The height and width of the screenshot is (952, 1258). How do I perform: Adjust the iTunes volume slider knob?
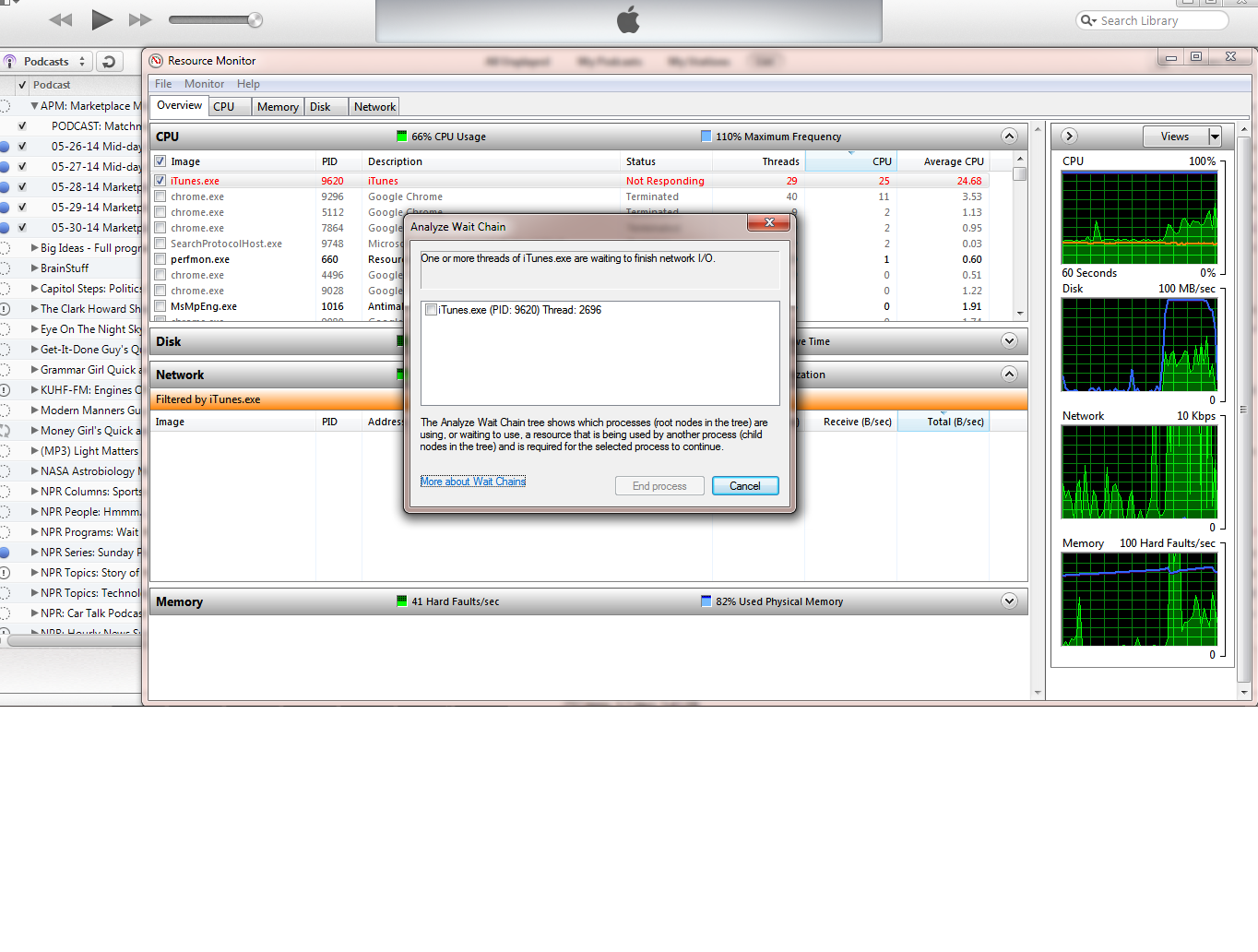pos(255,19)
